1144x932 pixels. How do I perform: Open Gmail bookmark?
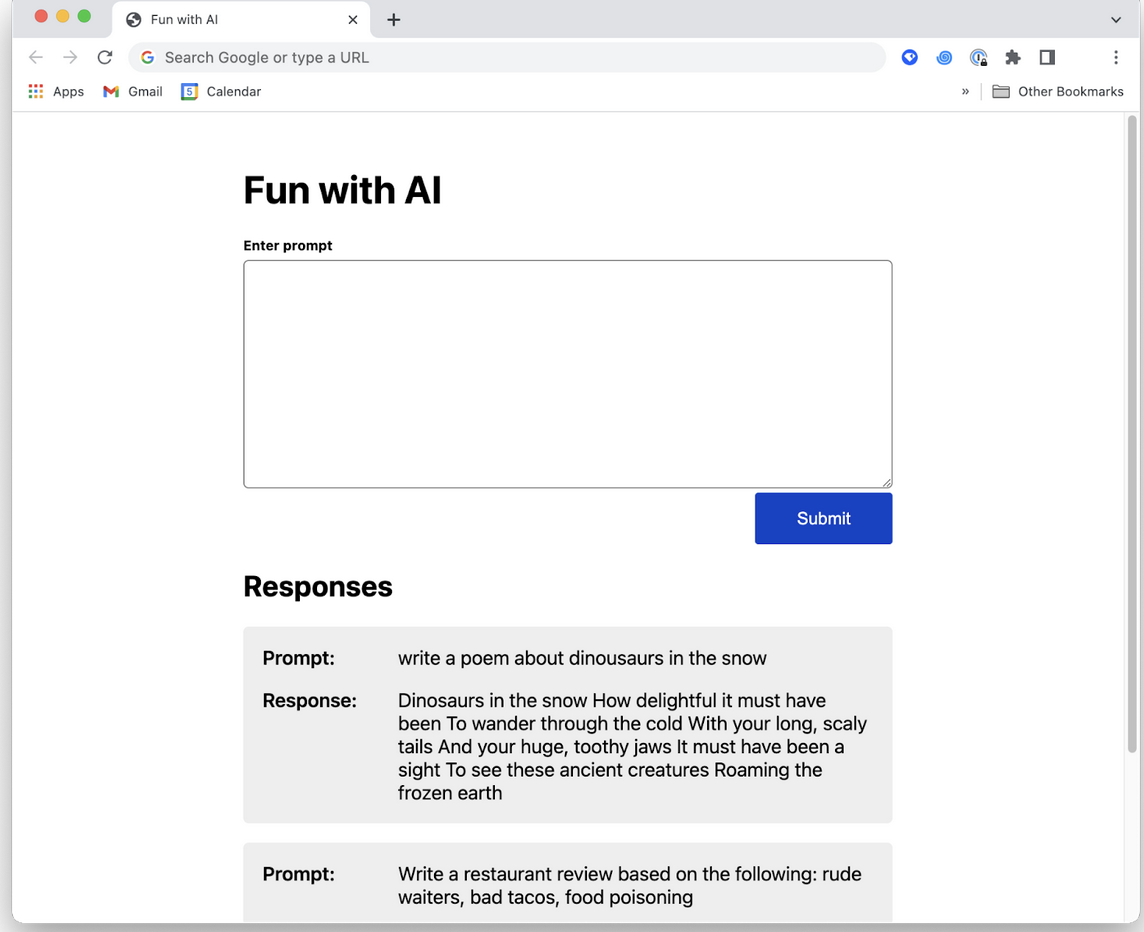tap(133, 91)
